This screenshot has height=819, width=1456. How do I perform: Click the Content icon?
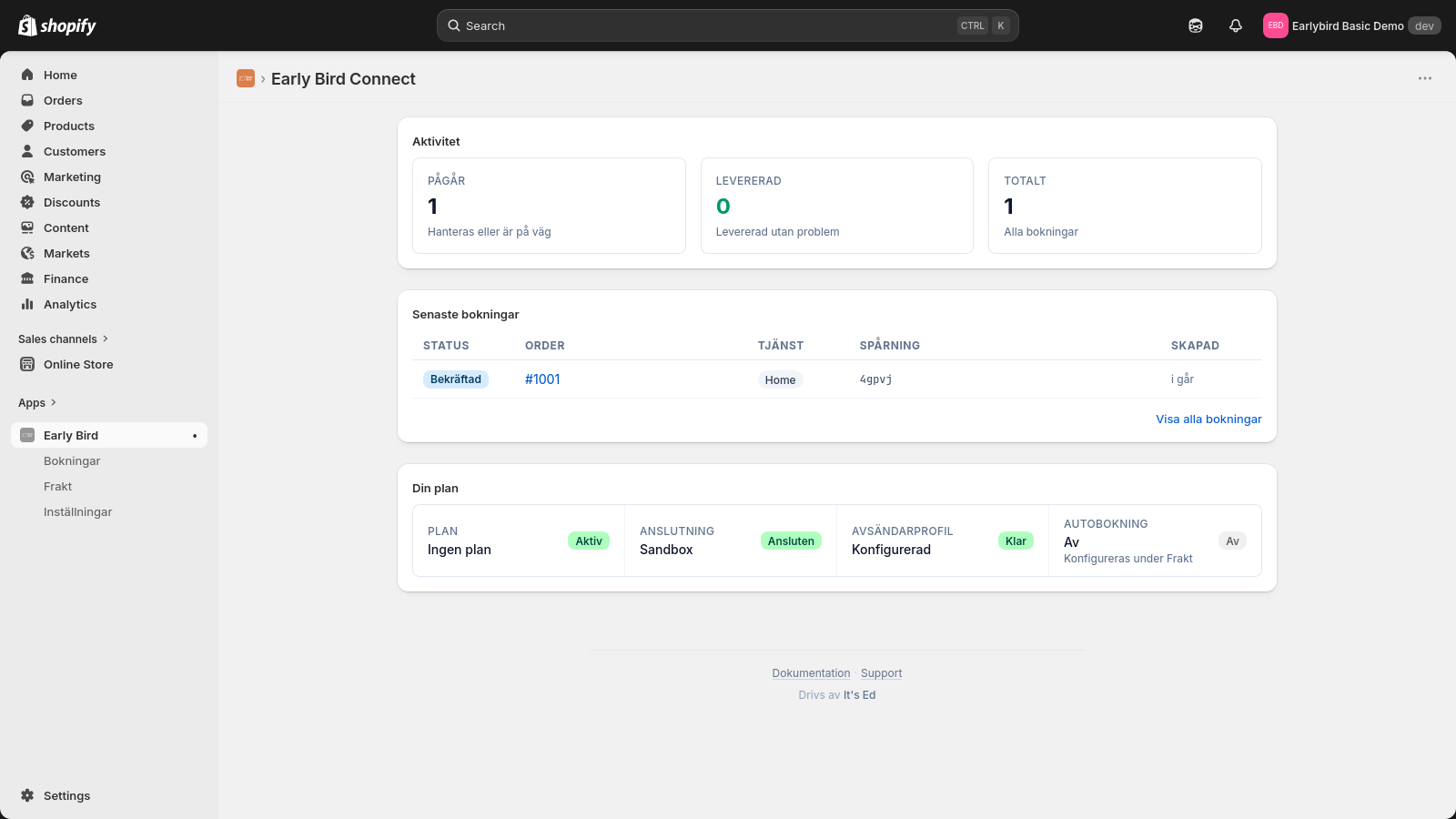[27, 227]
